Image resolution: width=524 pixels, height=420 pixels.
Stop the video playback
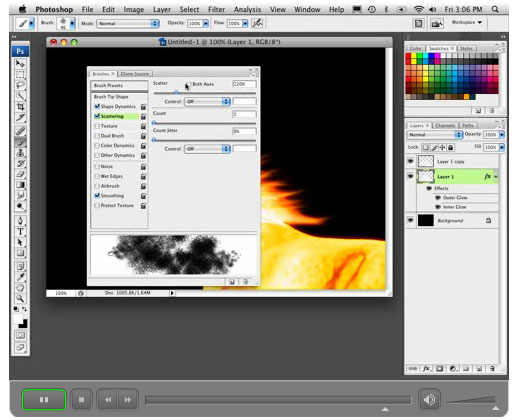(x=82, y=400)
